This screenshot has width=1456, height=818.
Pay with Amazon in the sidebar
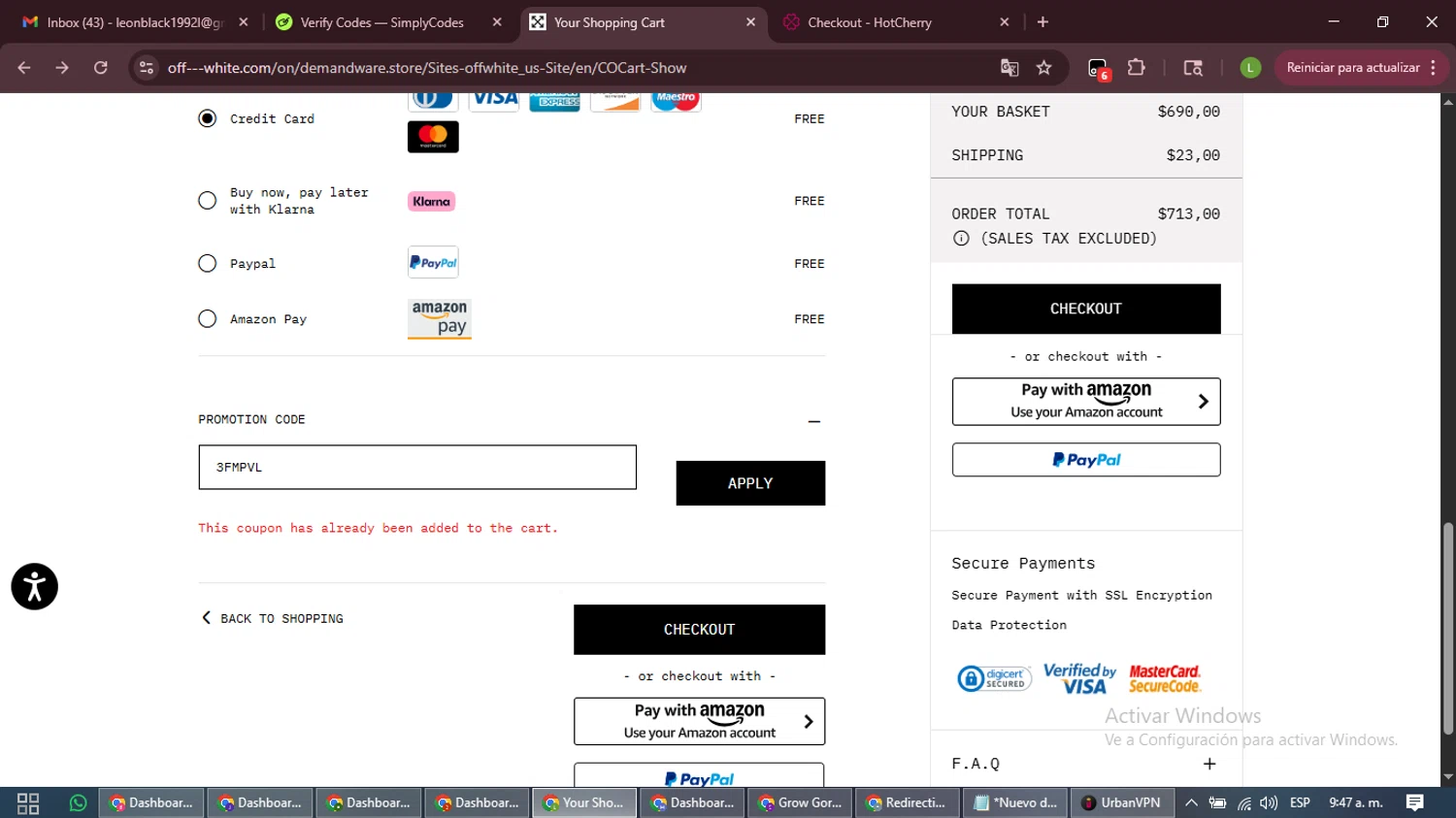pos(1086,401)
